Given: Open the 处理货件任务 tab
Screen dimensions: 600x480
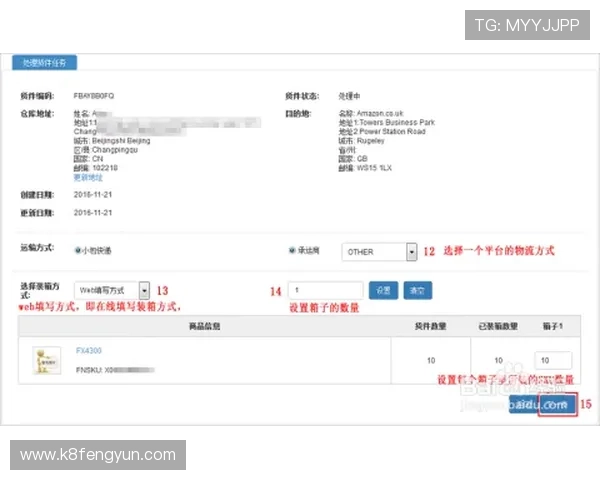Looking at the screenshot, I should click(44, 63).
